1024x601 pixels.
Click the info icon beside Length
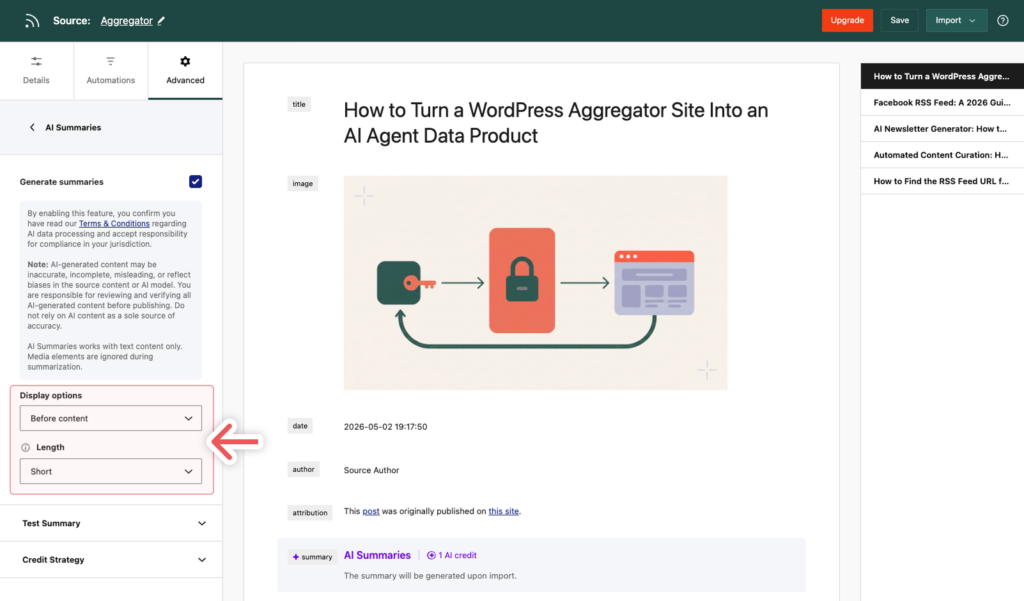coord(25,447)
